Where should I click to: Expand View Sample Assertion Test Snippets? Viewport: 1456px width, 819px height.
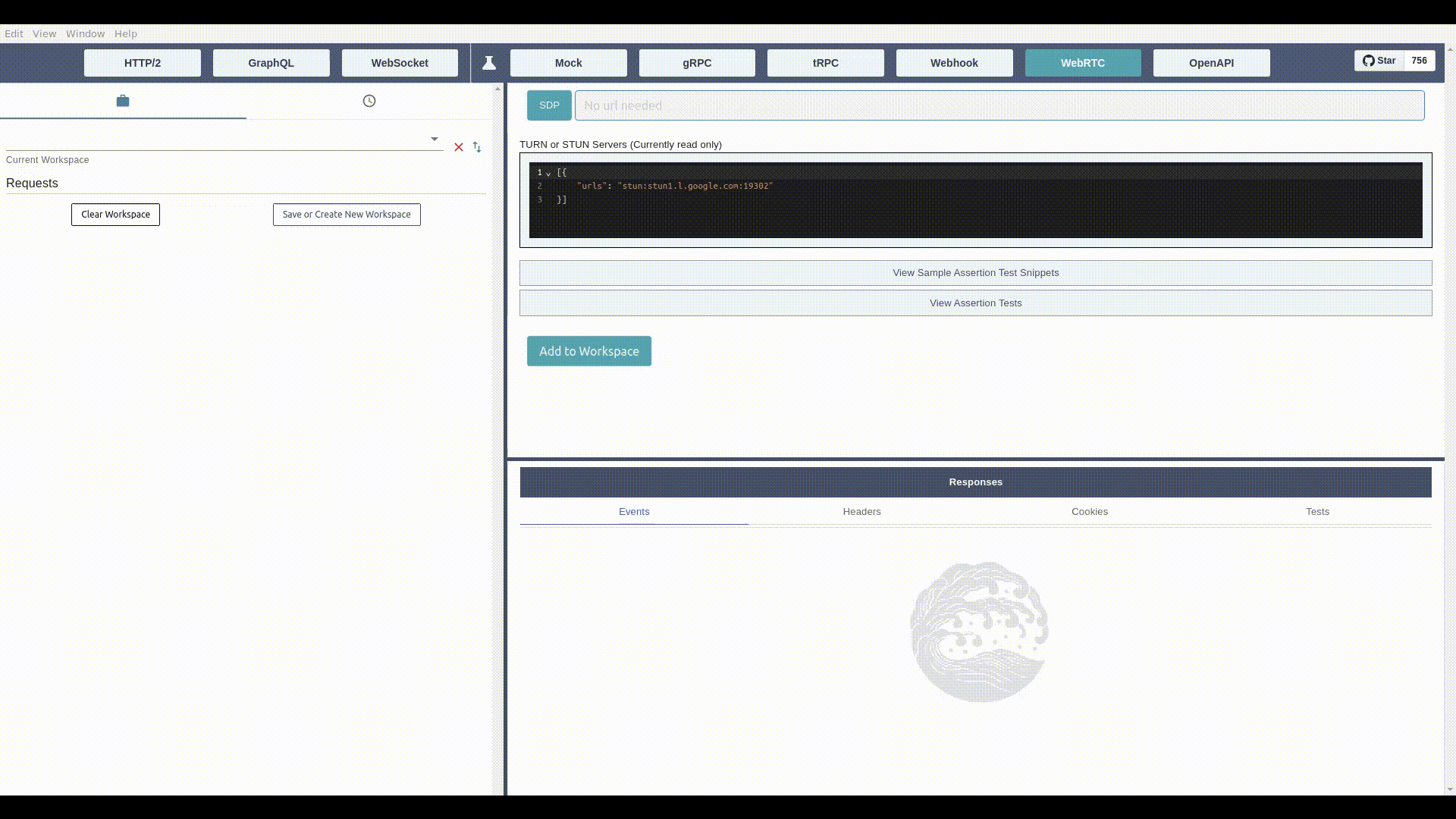[975, 273]
